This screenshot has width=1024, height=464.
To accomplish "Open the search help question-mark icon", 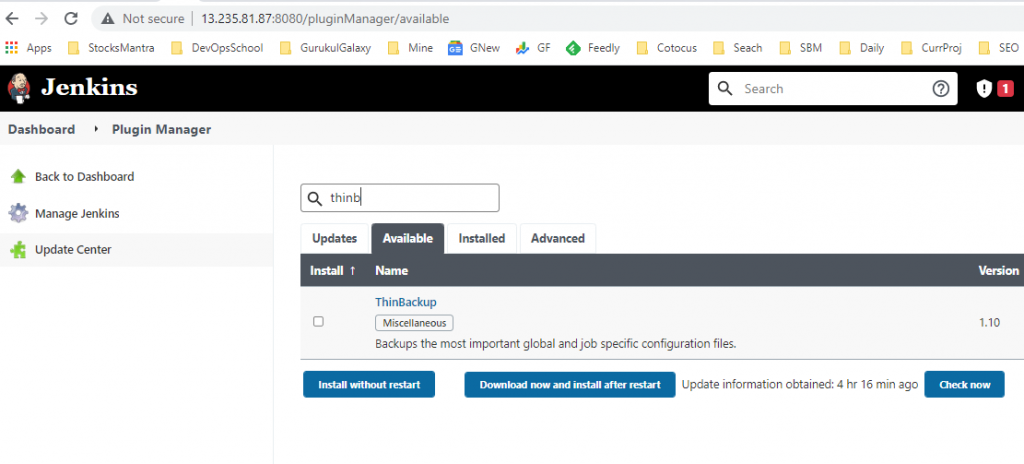I will pyautogui.click(x=940, y=88).
